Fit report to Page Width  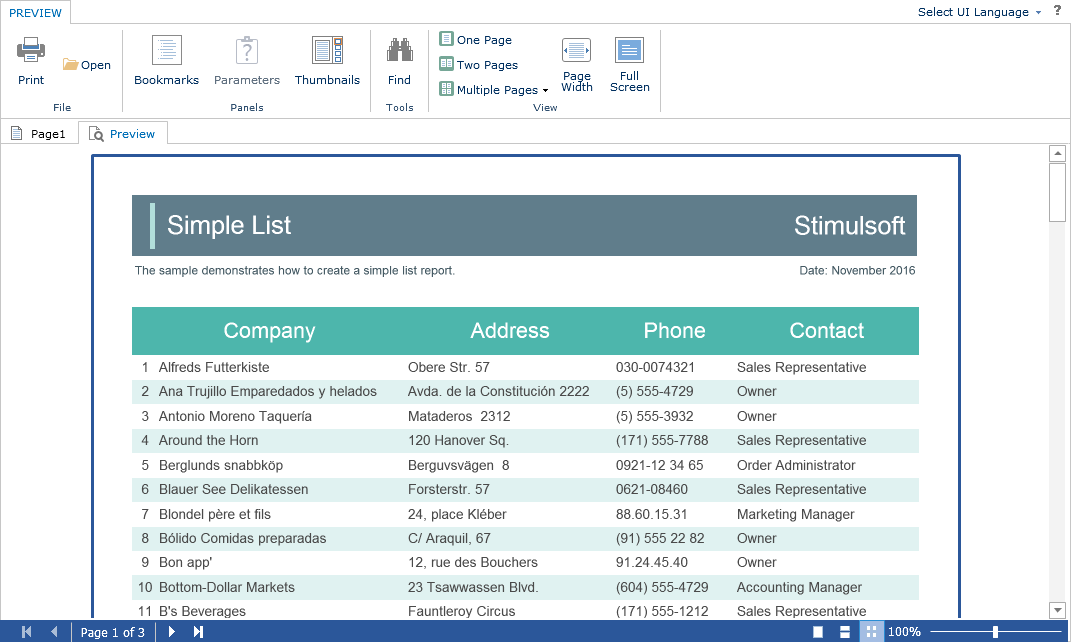click(x=577, y=65)
